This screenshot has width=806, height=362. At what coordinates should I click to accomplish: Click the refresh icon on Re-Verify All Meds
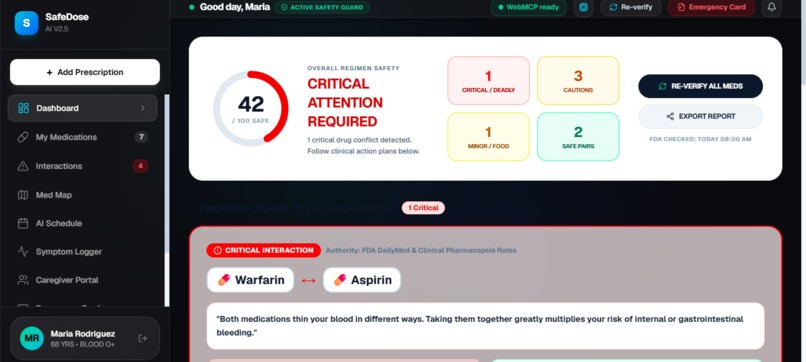(663, 86)
